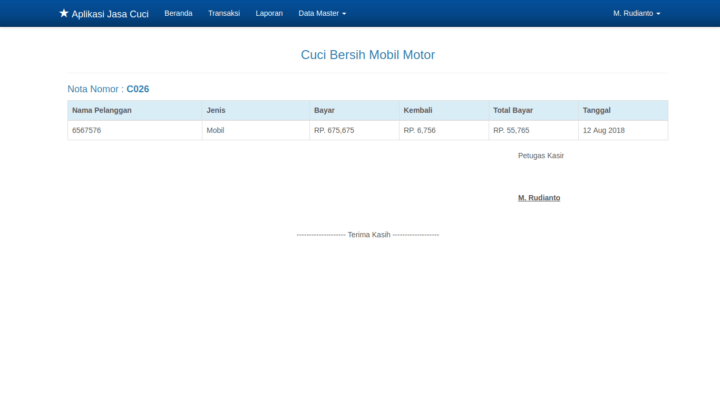Viewport: 720px width, 405px height.
Task: Click the Kembali column header
Action: (418, 110)
